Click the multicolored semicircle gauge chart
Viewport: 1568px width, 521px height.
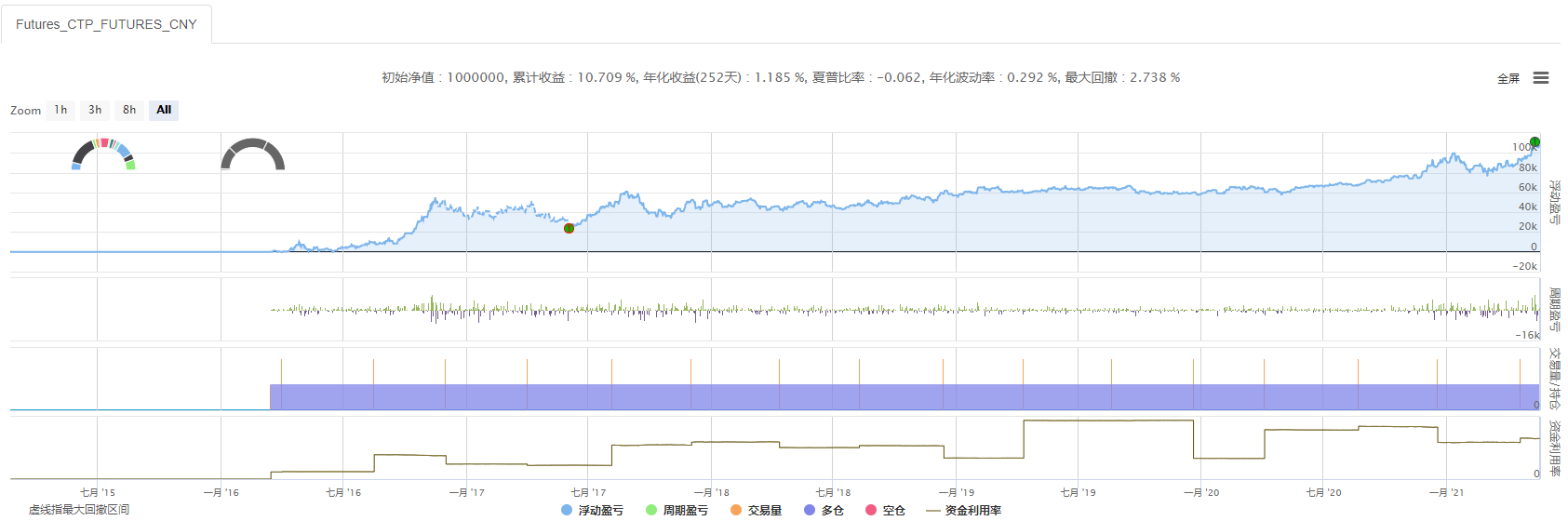pos(103,154)
